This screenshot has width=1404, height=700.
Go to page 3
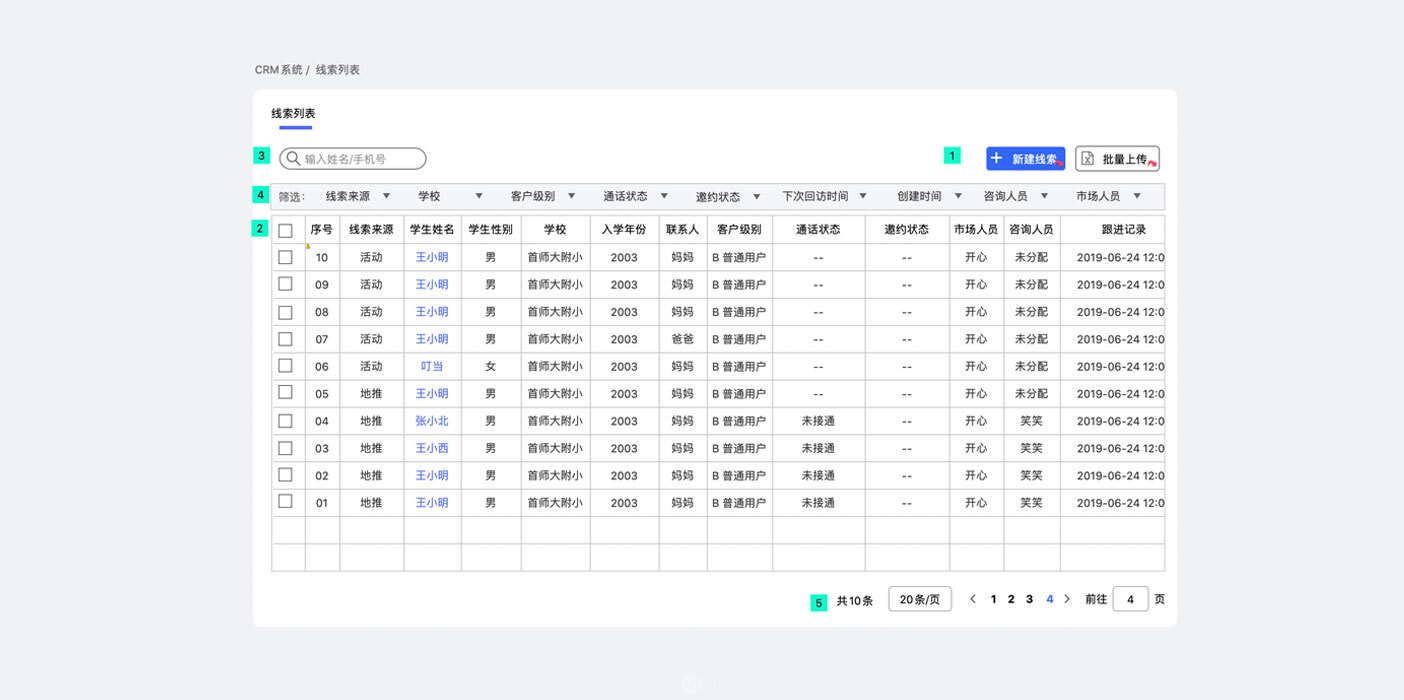pos(1029,599)
